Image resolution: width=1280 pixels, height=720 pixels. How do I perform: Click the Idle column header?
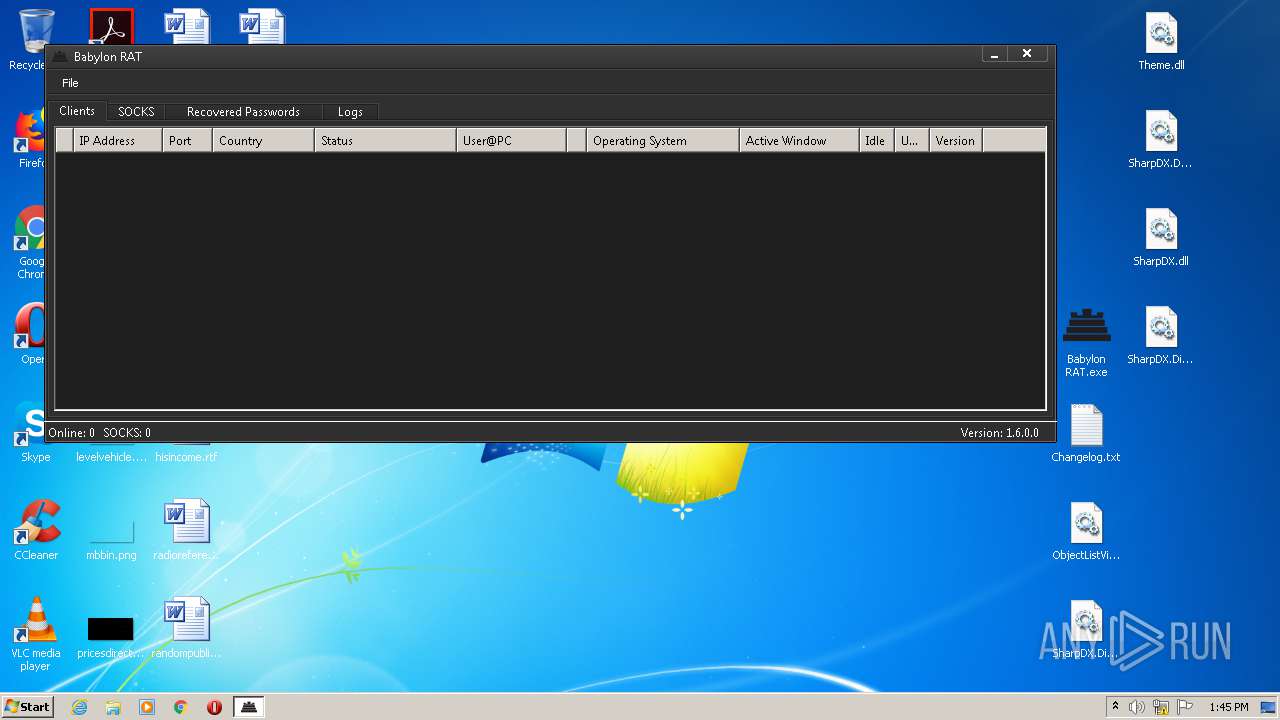point(876,141)
